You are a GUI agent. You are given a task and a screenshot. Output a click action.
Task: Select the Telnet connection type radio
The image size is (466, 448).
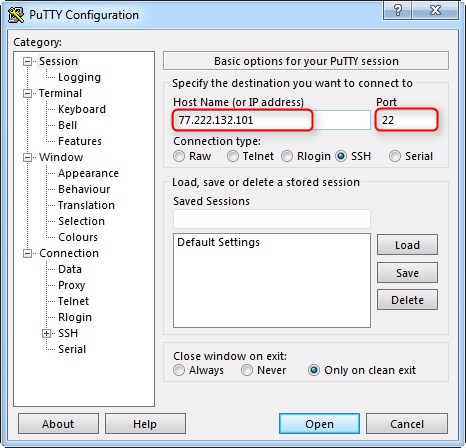pos(233,156)
